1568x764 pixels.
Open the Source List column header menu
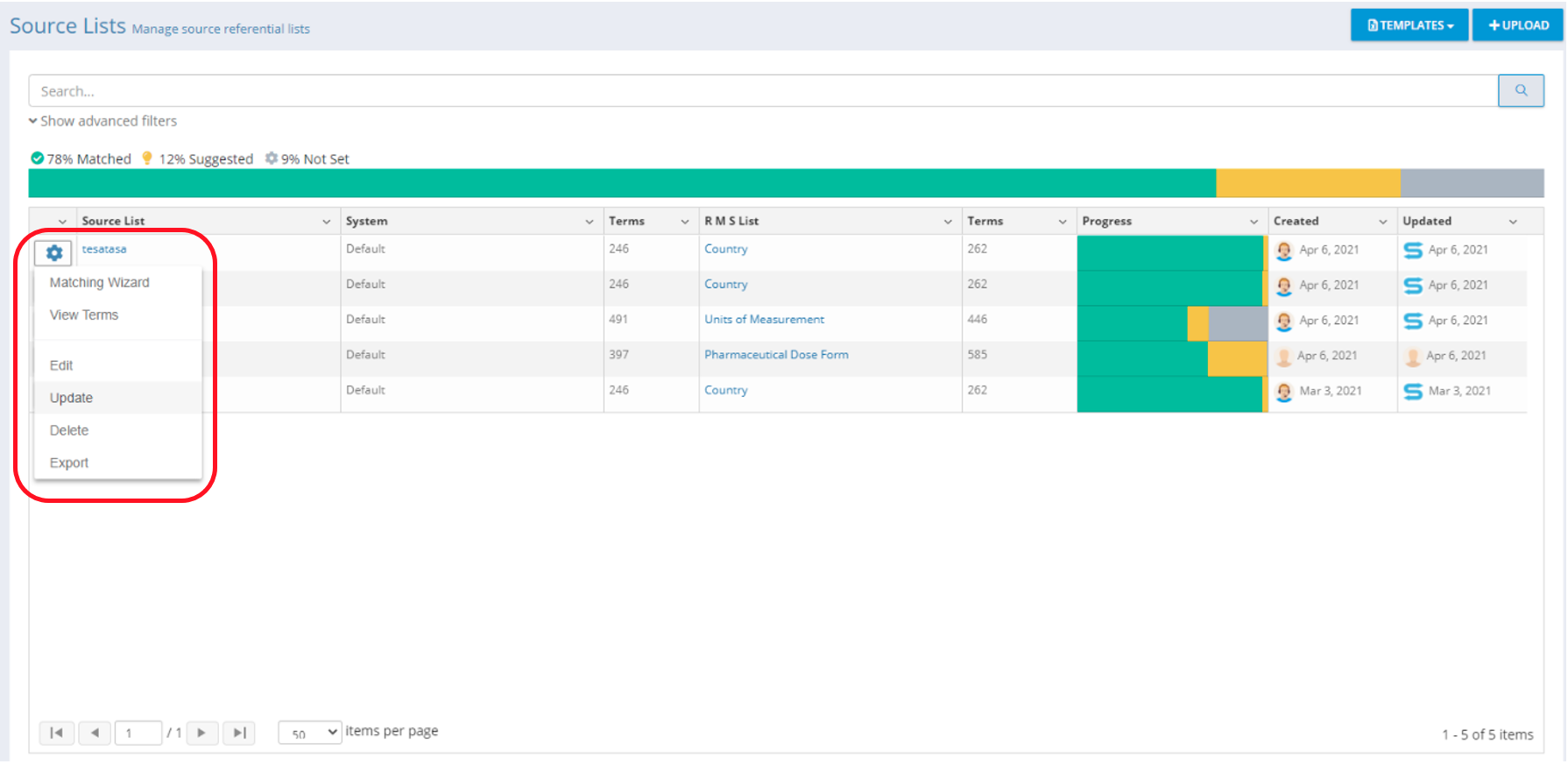326,222
